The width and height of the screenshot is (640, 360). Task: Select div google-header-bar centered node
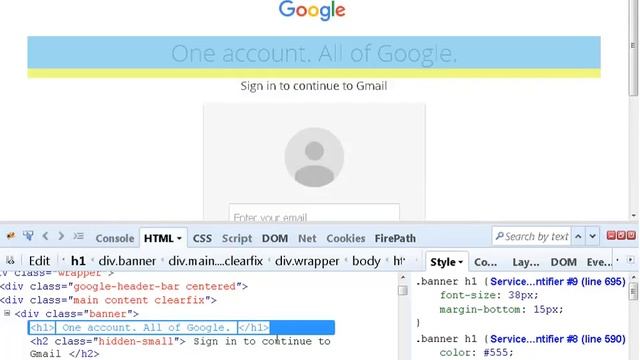click(124, 287)
